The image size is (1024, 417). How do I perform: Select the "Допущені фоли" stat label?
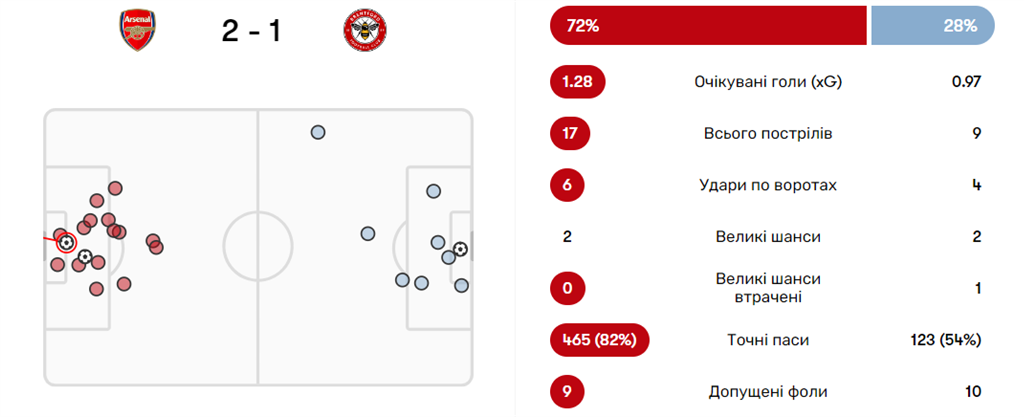768,392
